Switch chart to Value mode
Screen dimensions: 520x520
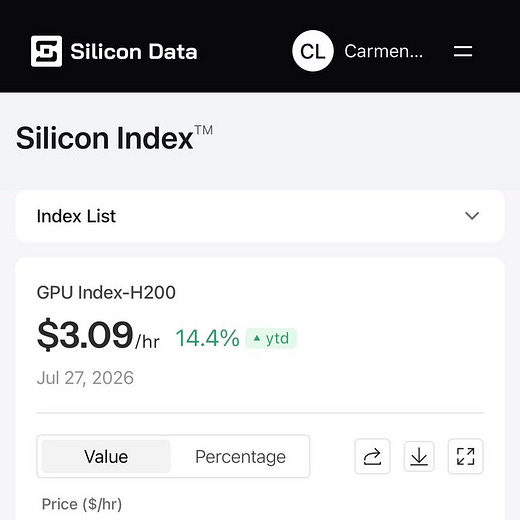point(106,456)
